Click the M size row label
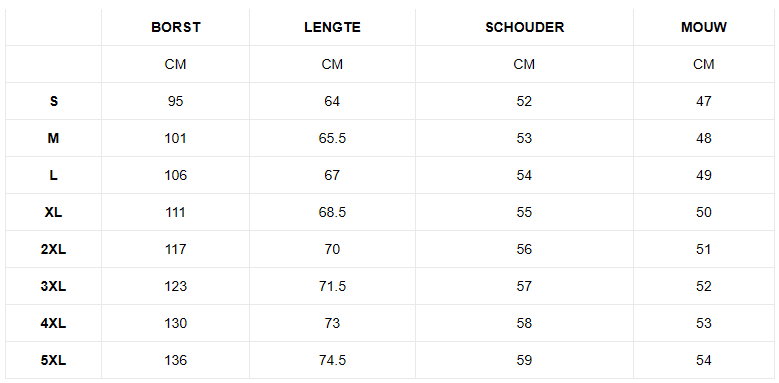779x383 pixels. [53, 138]
